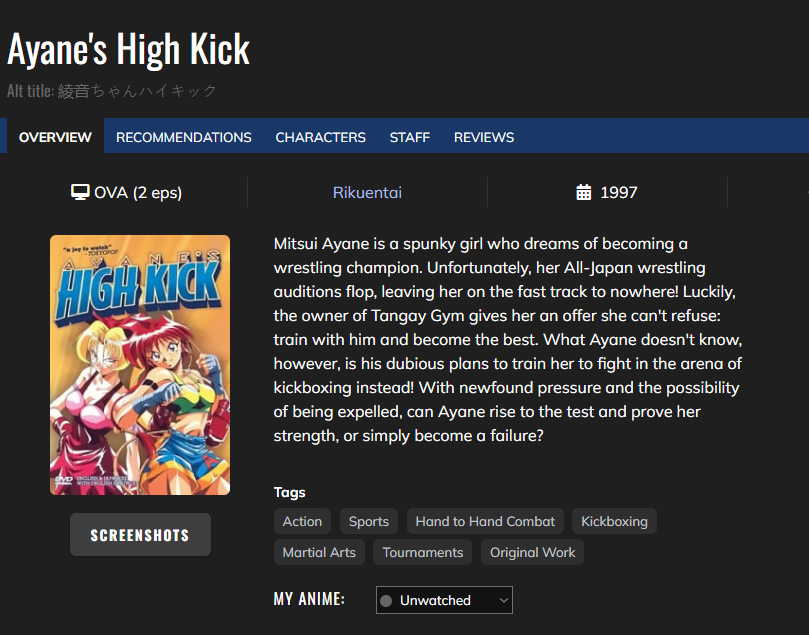The width and height of the screenshot is (809, 635).
Task: Open the Tournaments tag
Action: [x=423, y=552]
